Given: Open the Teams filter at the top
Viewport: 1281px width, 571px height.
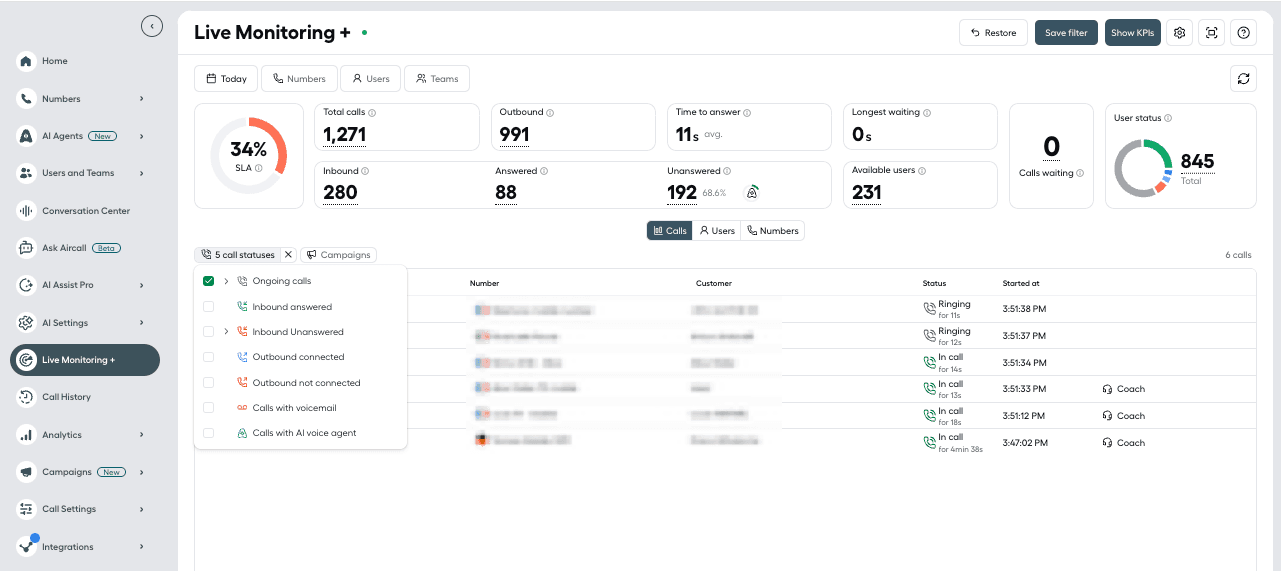Looking at the screenshot, I should click(x=437, y=79).
